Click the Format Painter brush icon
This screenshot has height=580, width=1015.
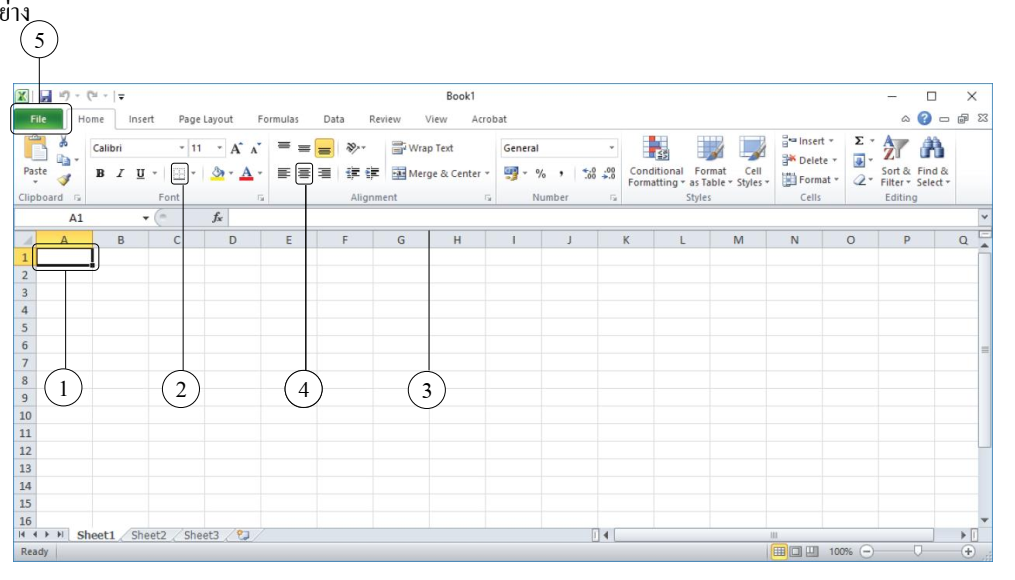(63, 180)
